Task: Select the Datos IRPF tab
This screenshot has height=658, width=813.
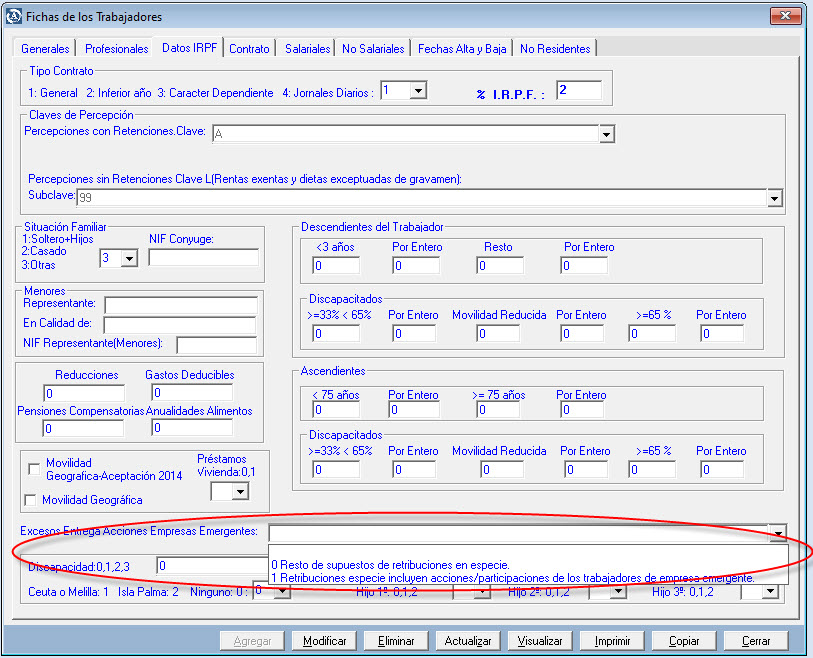Action: (x=189, y=48)
